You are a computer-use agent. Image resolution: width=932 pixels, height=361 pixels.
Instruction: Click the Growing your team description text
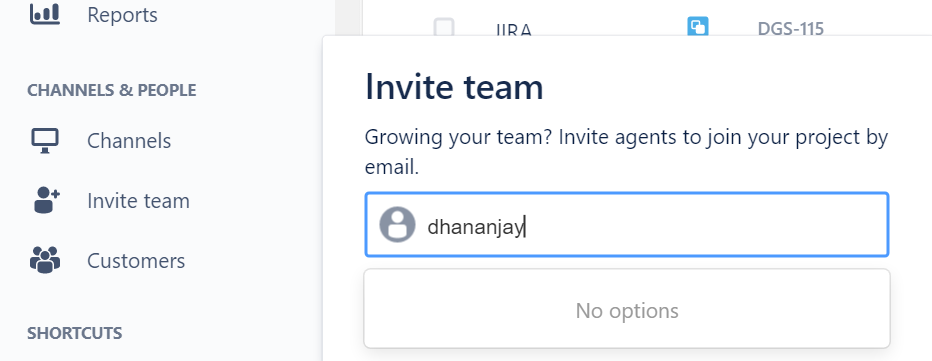(626, 152)
